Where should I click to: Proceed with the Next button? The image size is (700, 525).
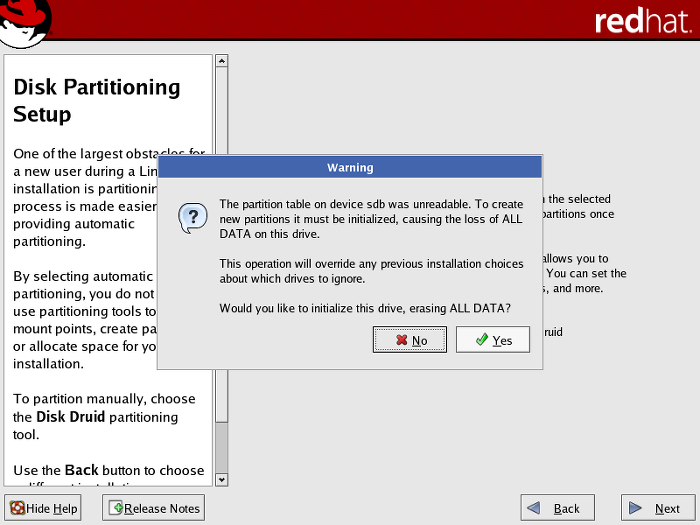(x=657, y=508)
